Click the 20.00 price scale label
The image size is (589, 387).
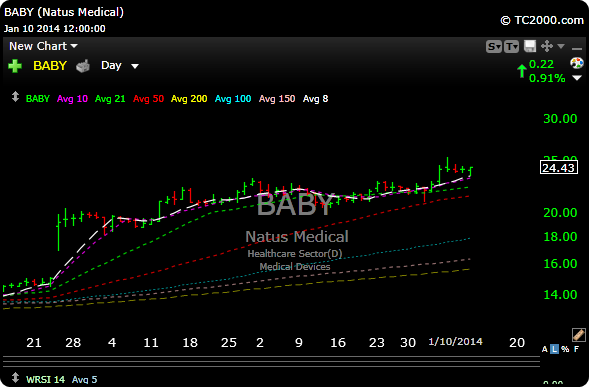(x=560, y=213)
